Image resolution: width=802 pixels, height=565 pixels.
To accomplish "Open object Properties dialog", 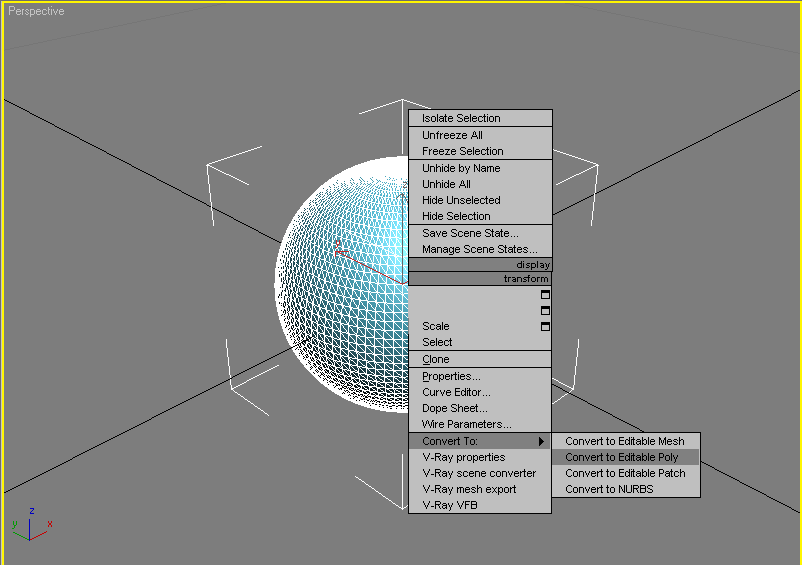I will pos(480,376).
